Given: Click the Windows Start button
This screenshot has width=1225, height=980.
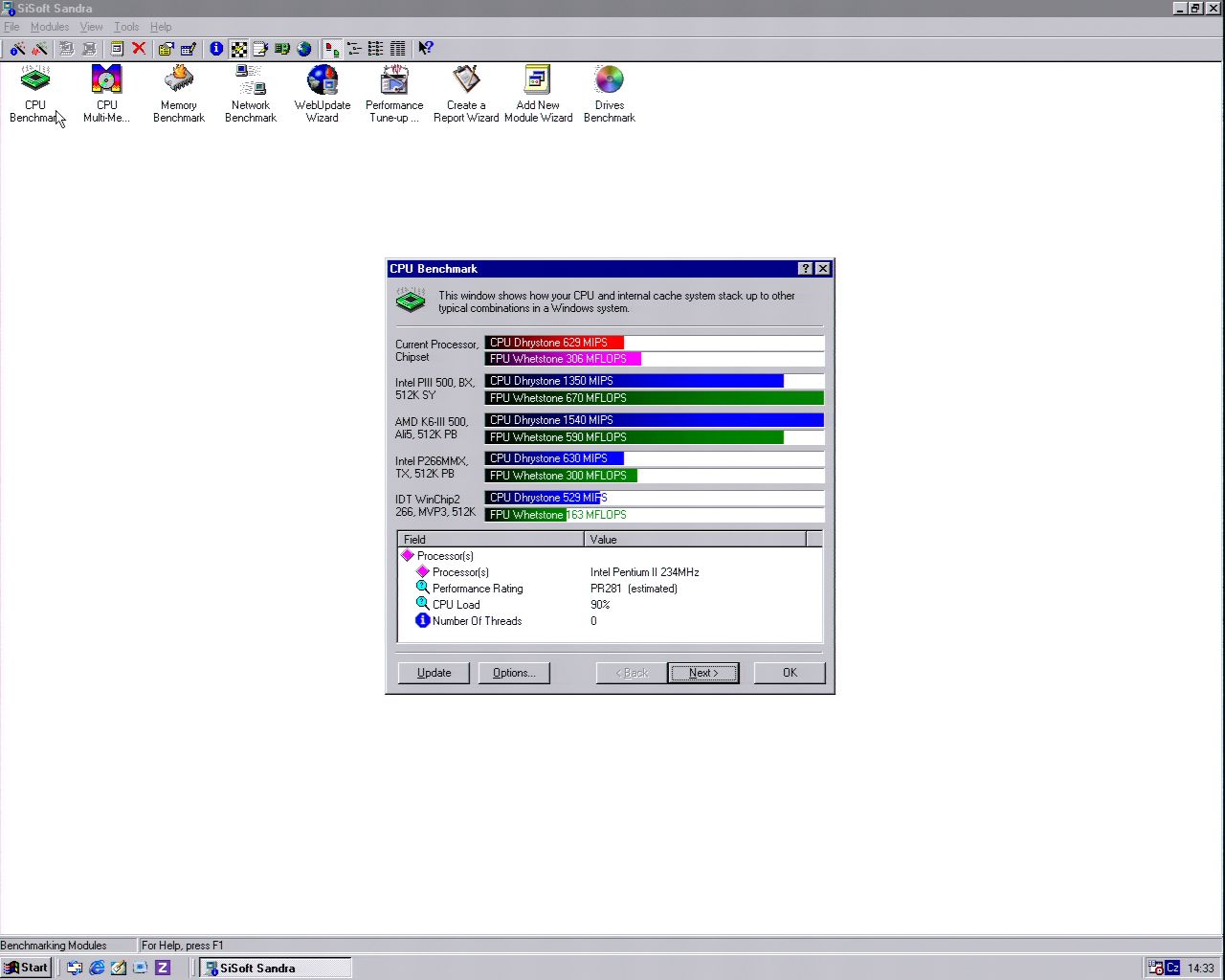Looking at the screenshot, I should [26, 968].
